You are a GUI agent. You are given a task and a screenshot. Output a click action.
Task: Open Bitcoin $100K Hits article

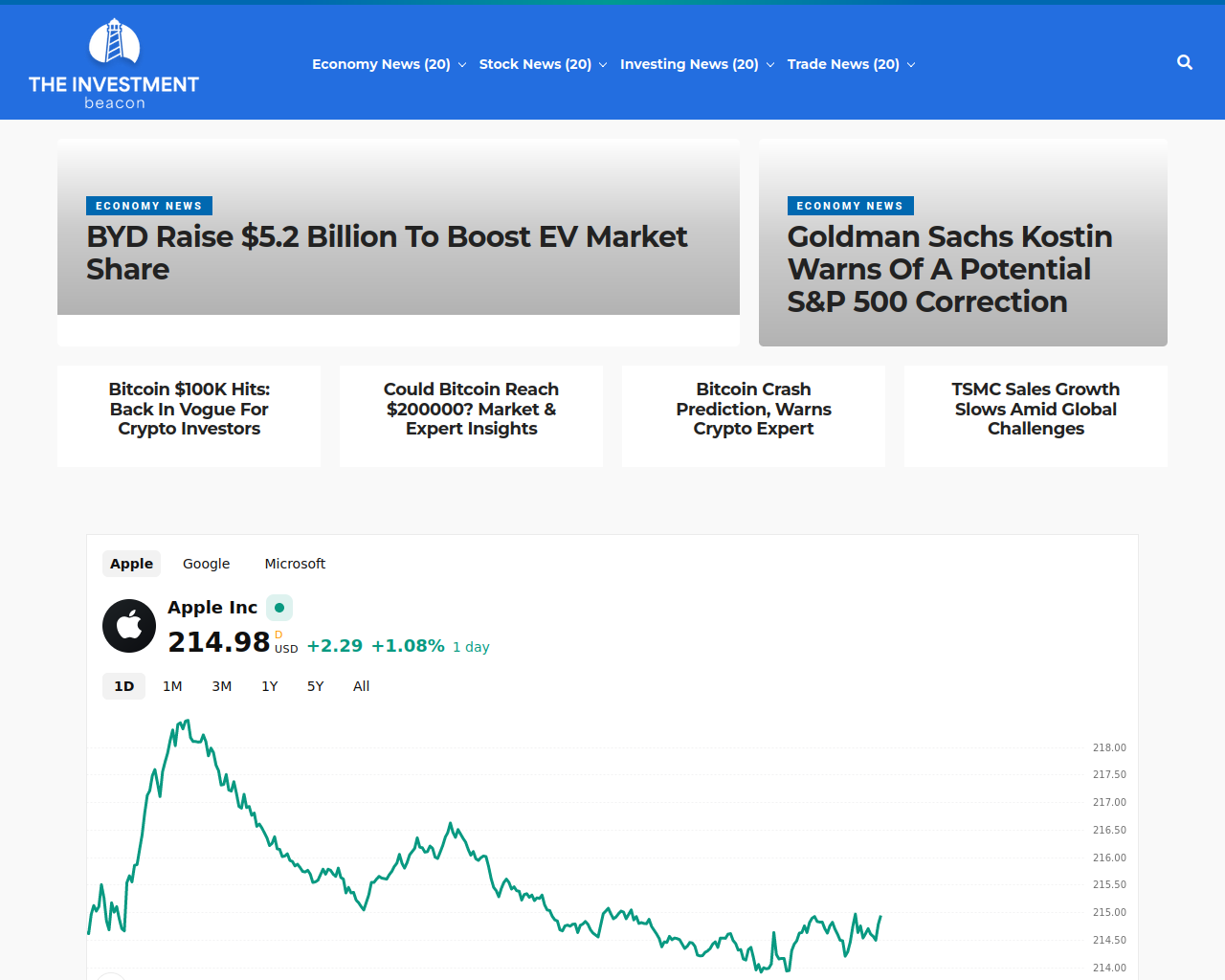[x=189, y=409]
